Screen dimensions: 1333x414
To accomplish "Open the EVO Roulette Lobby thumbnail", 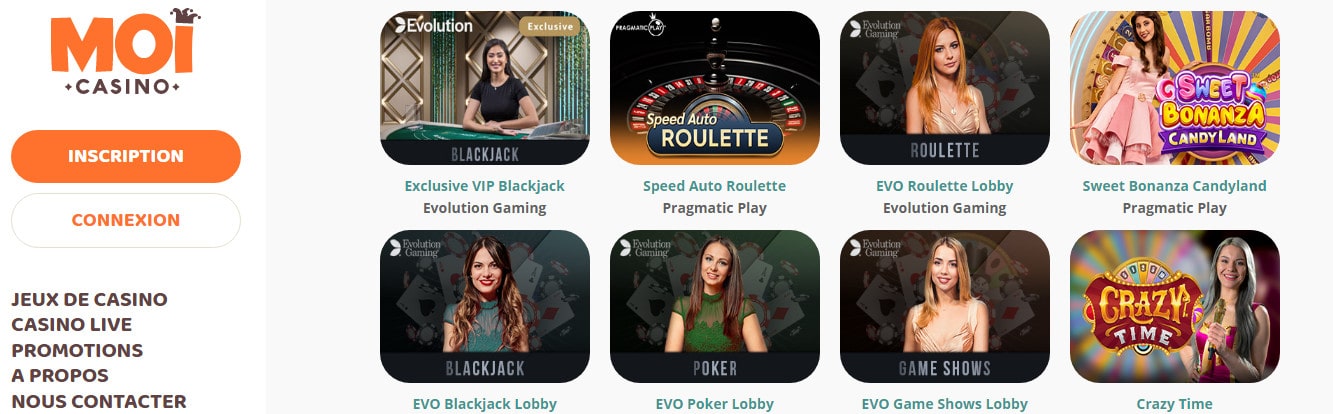I will coord(945,88).
